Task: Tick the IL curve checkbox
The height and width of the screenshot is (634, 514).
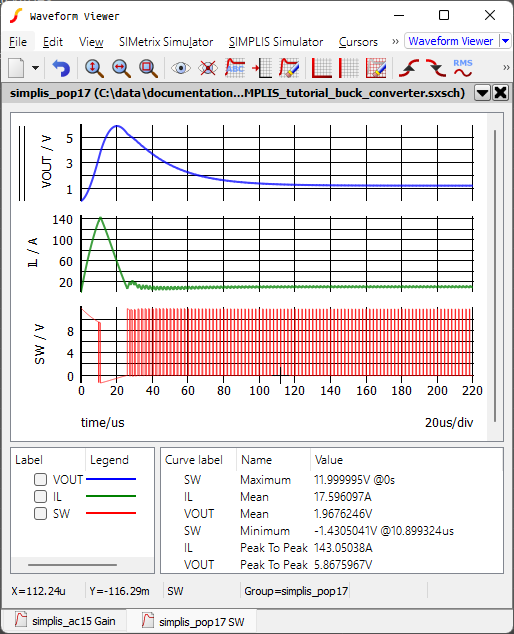Action: click(40, 497)
